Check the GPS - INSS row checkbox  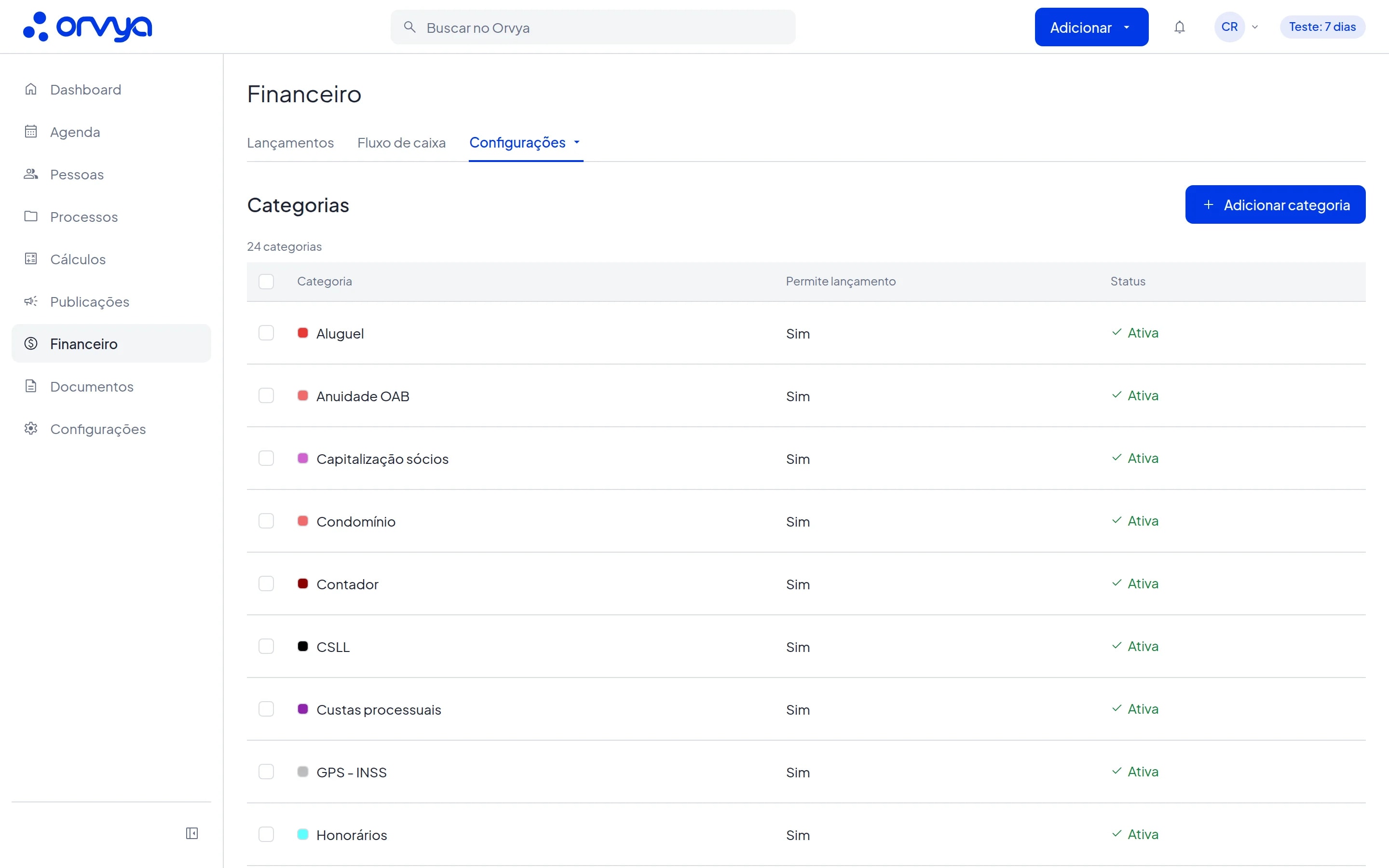click(x=266, y=772)
